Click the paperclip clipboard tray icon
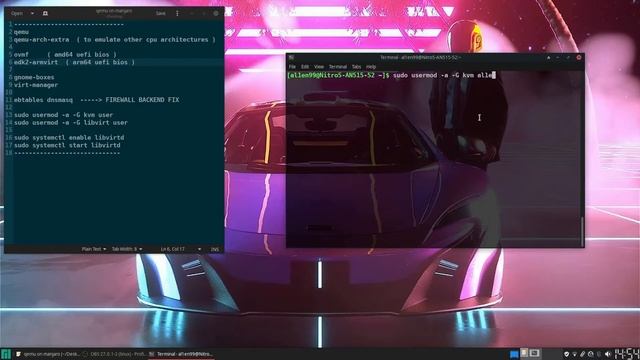The height and width of the screenshot is (360, 640). click(582, 354)
